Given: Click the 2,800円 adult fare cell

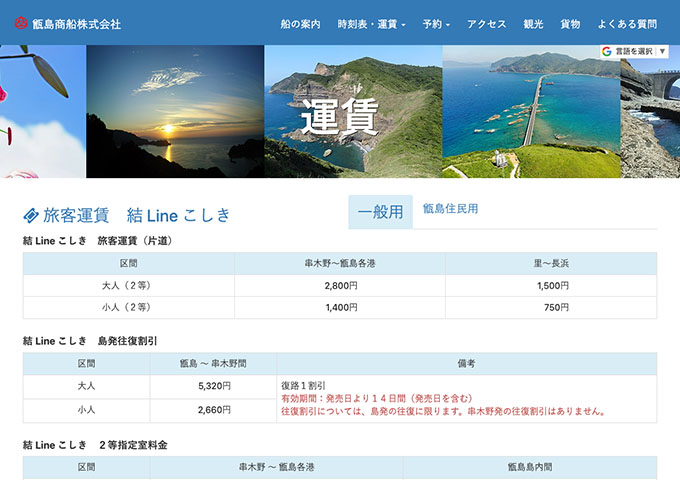Looking at the screenshot, I should 340,285.
